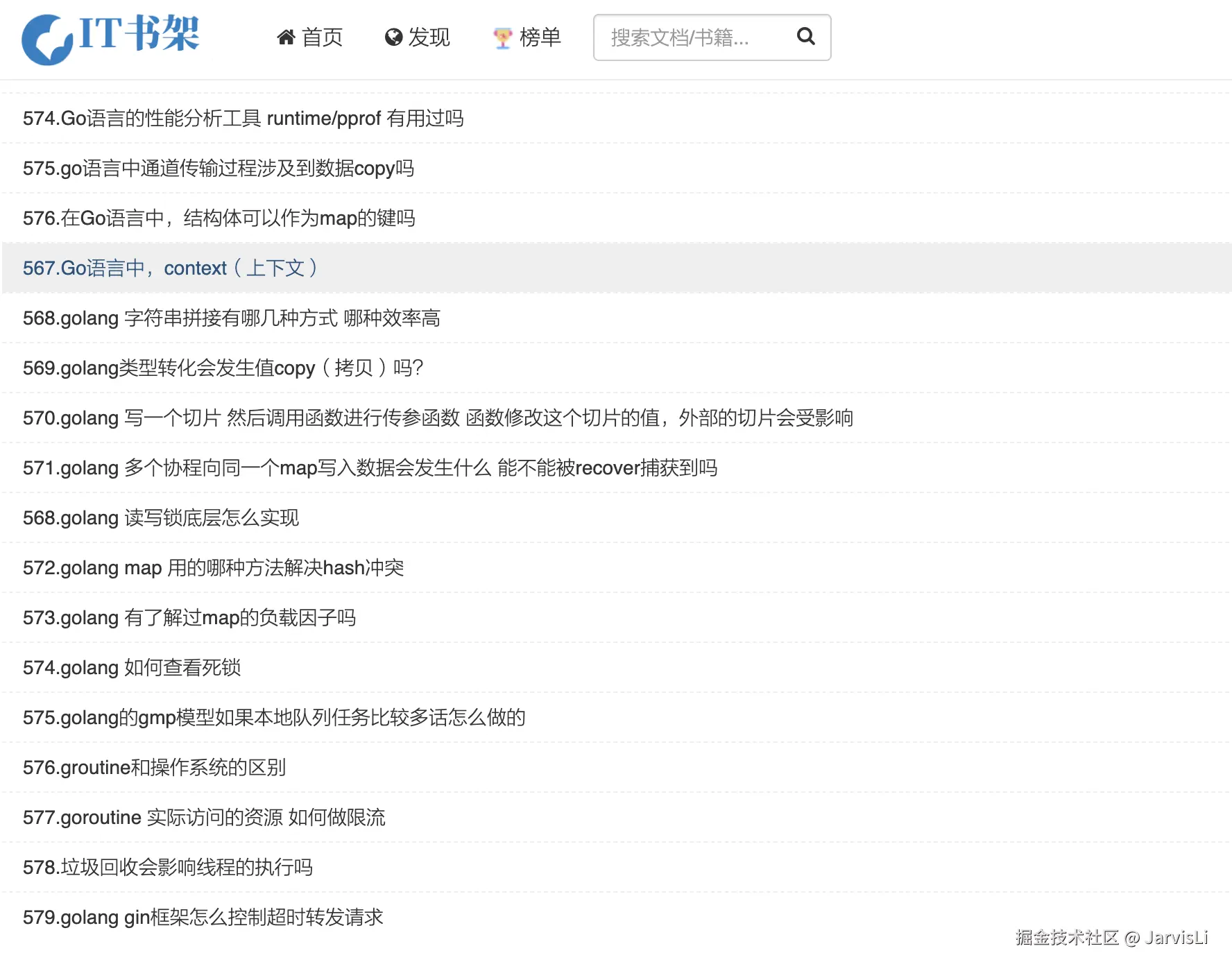This screenshot has width=1232, height=971.
Task: Open 569.golang类型转化会发生值copy entry
Action: tap(223, 368)
